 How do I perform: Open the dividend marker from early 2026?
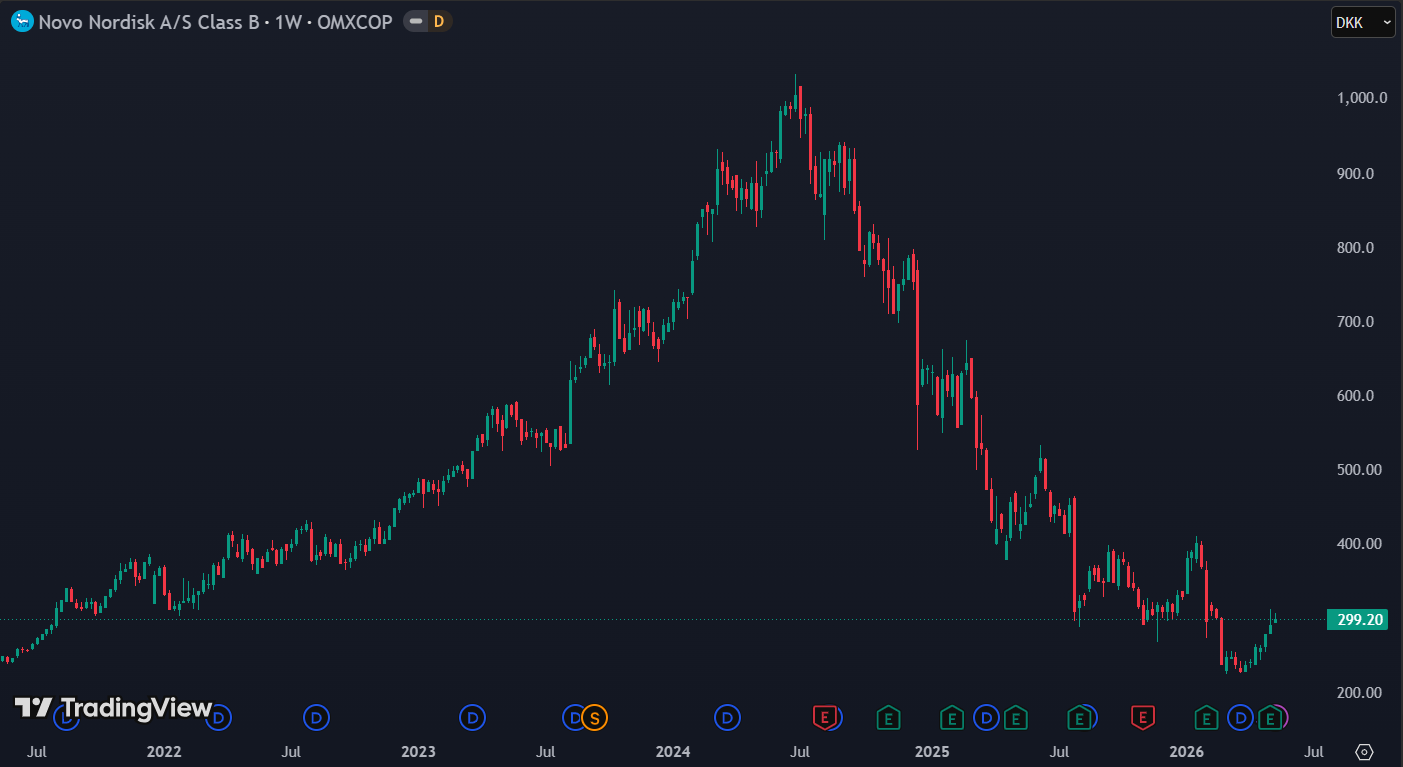1240,717
